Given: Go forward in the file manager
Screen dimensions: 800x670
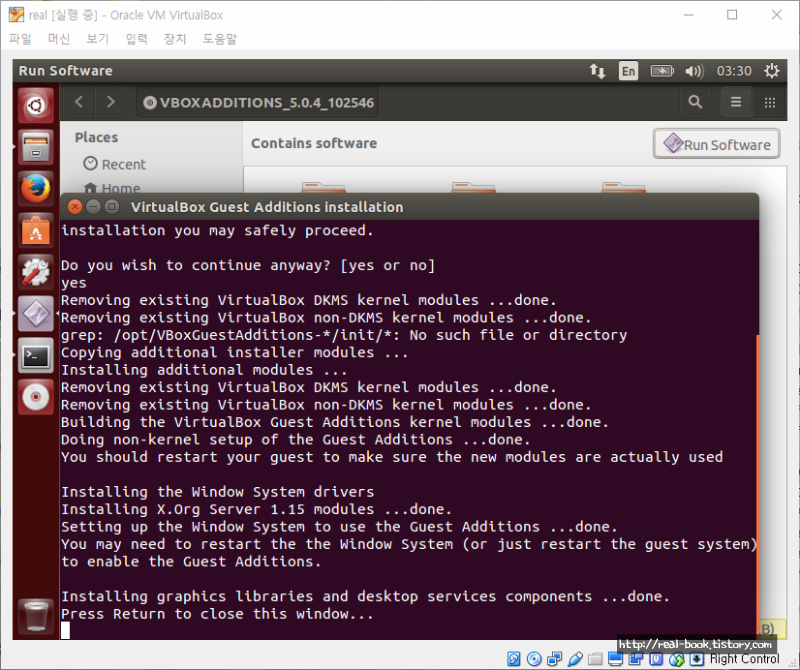Looking at the screenshot, I should pos(111,102).
